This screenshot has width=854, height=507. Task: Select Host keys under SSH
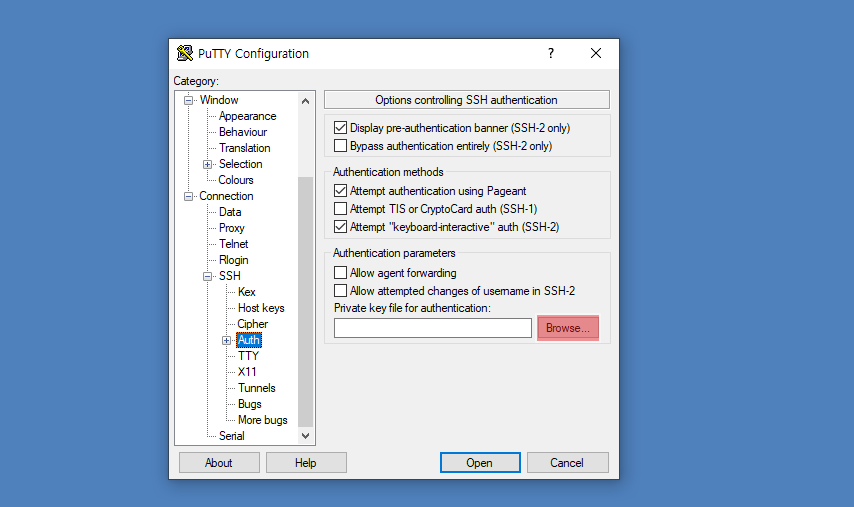coord(261,308)
